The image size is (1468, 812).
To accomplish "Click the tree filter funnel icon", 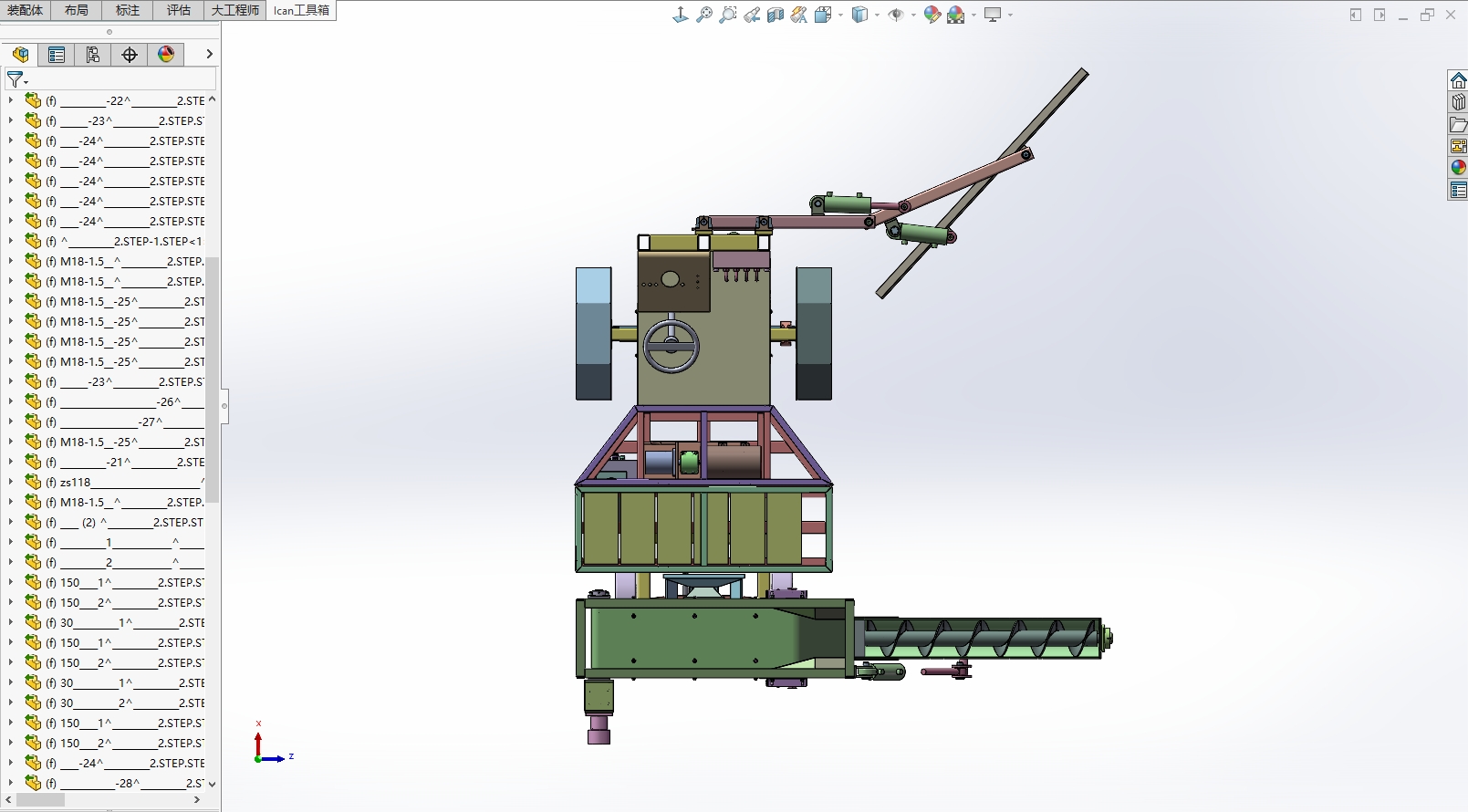I will pyautogui.click(x=16, y=80).
